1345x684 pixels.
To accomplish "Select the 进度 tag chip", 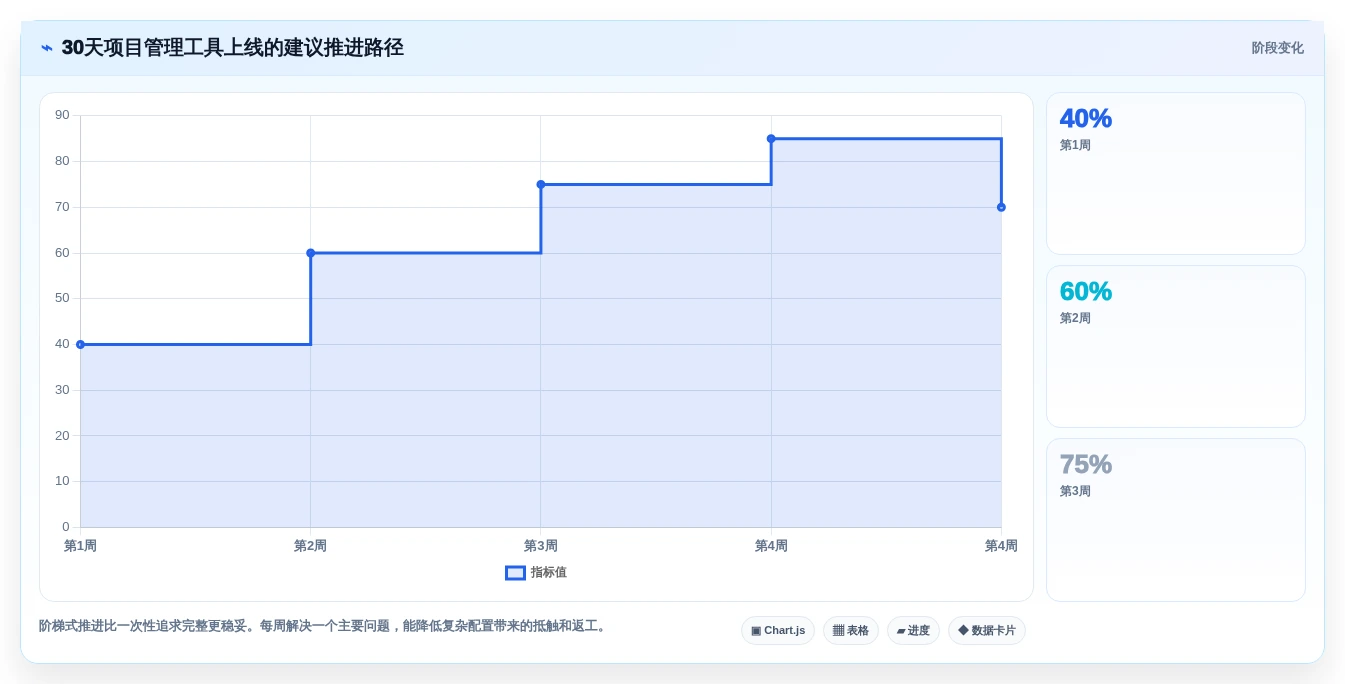I will click(x=913, y=631).
